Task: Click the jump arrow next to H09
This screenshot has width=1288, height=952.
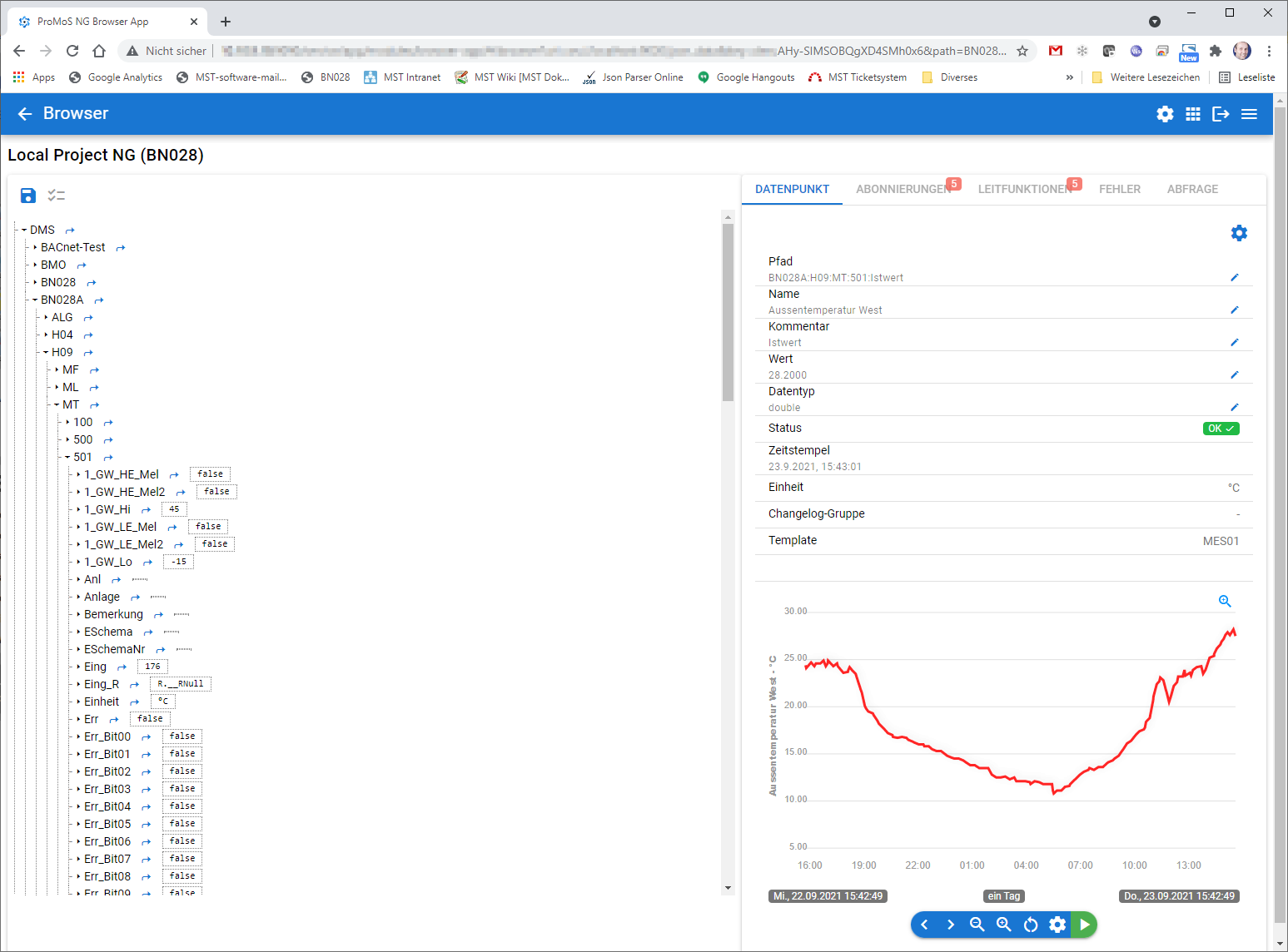Action: 88,353
